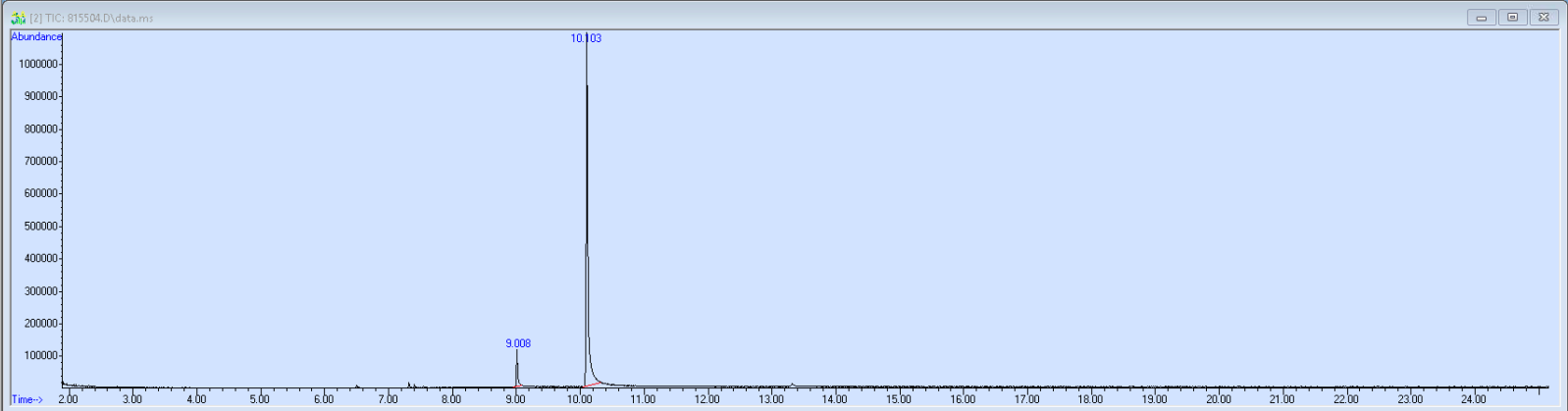Click the 900000 abundance tick value
The height and width of the screenshot is (411, 1568).
[41, 96]
